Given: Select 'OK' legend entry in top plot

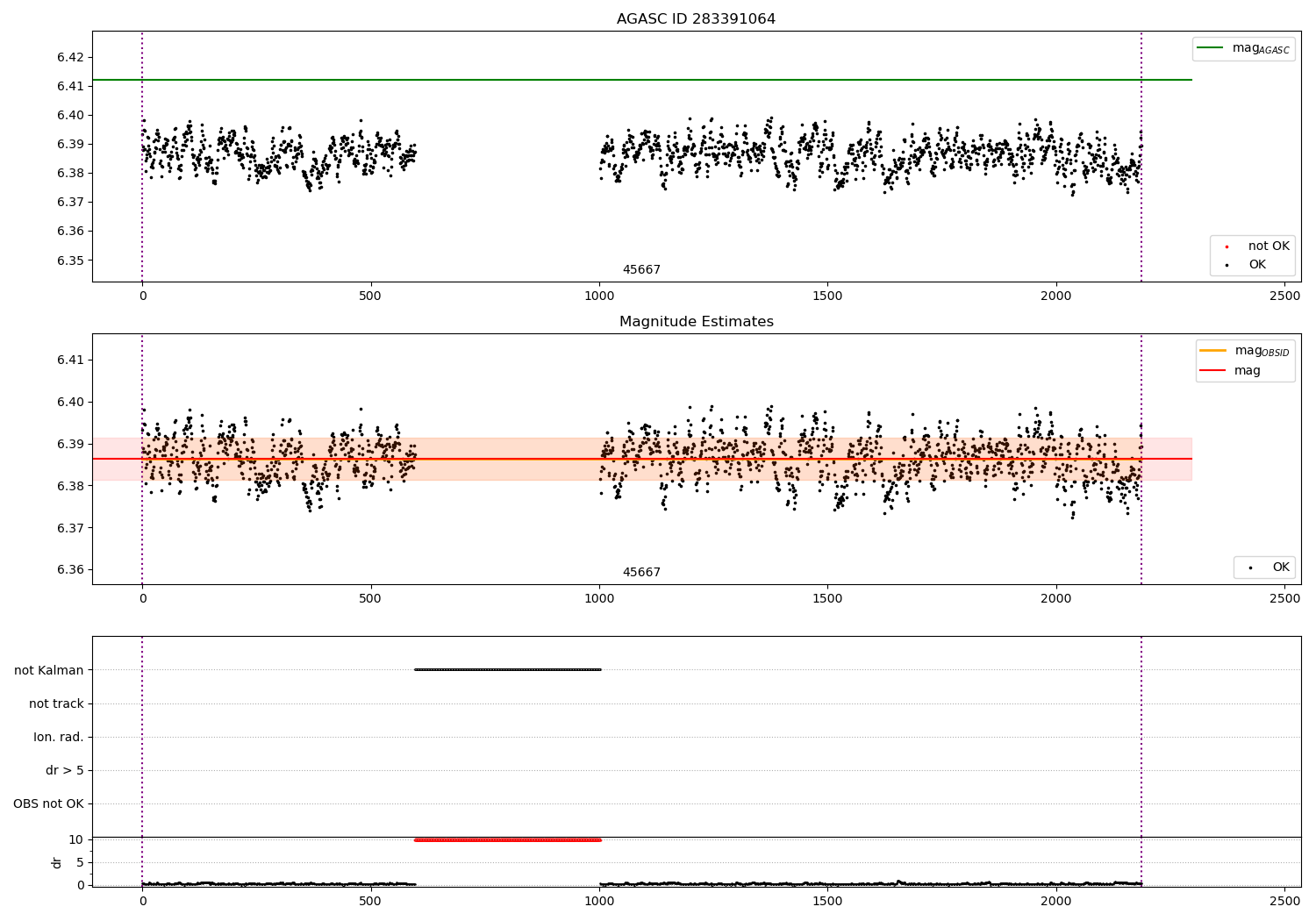Looking at the screenshot, I should coord(1257,265).
